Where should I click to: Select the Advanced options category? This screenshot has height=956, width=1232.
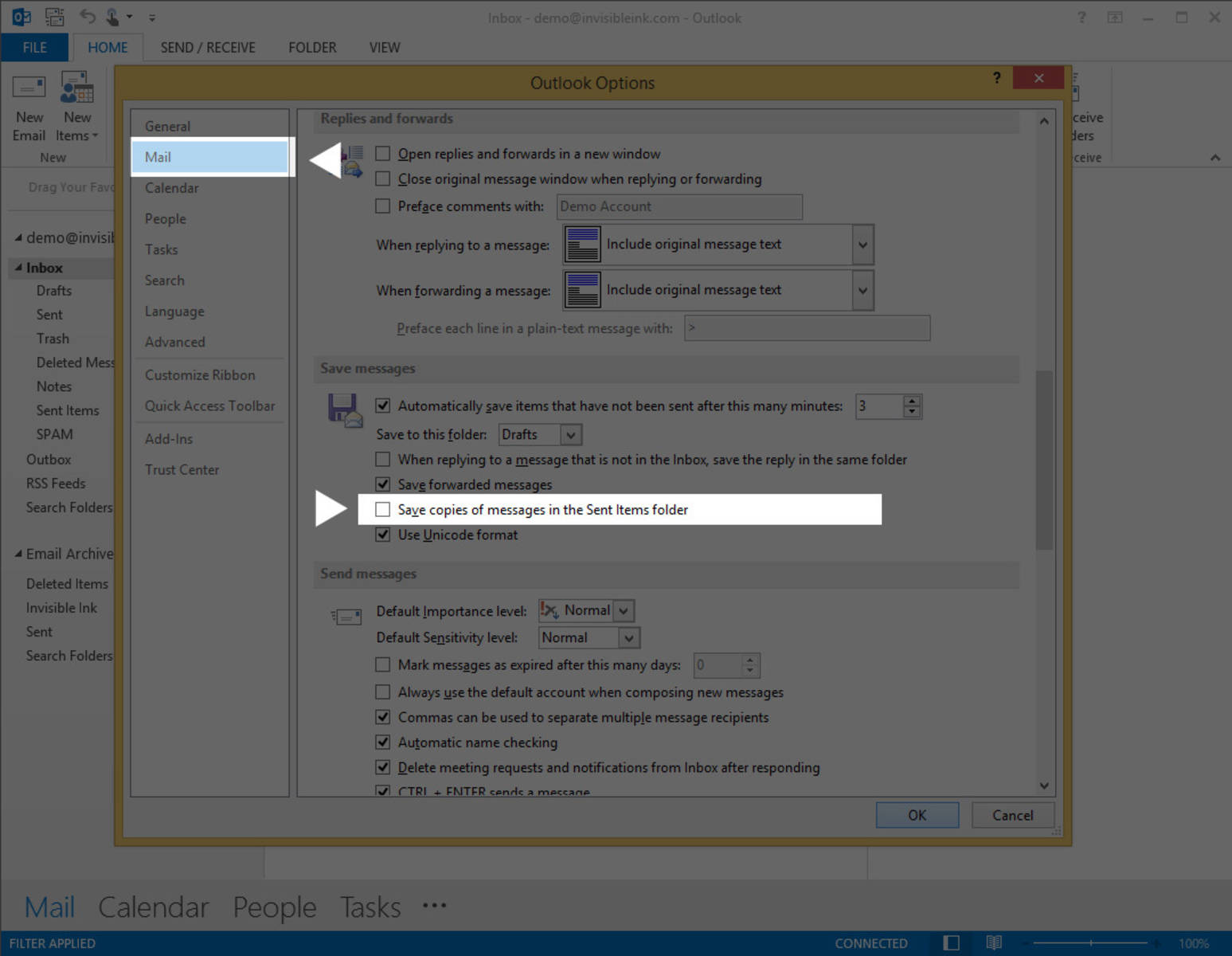click(209, 342)
